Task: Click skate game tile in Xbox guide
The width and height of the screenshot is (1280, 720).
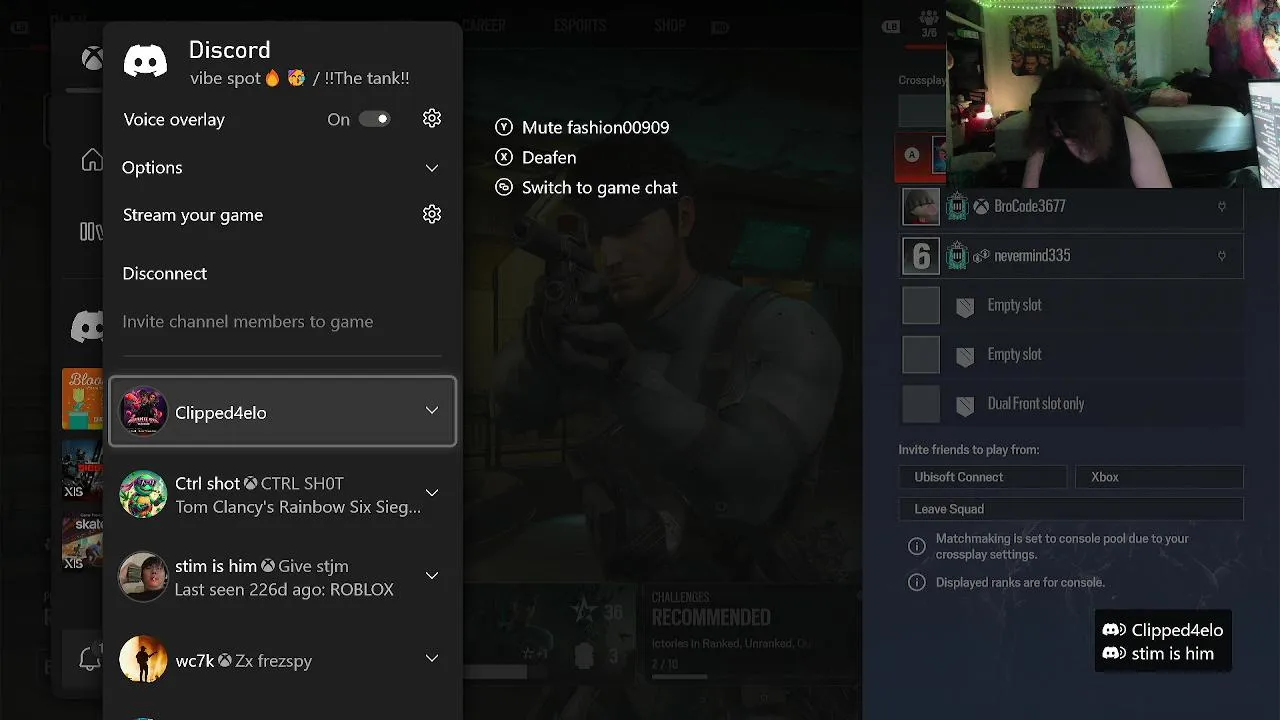Action: point(83,539)
